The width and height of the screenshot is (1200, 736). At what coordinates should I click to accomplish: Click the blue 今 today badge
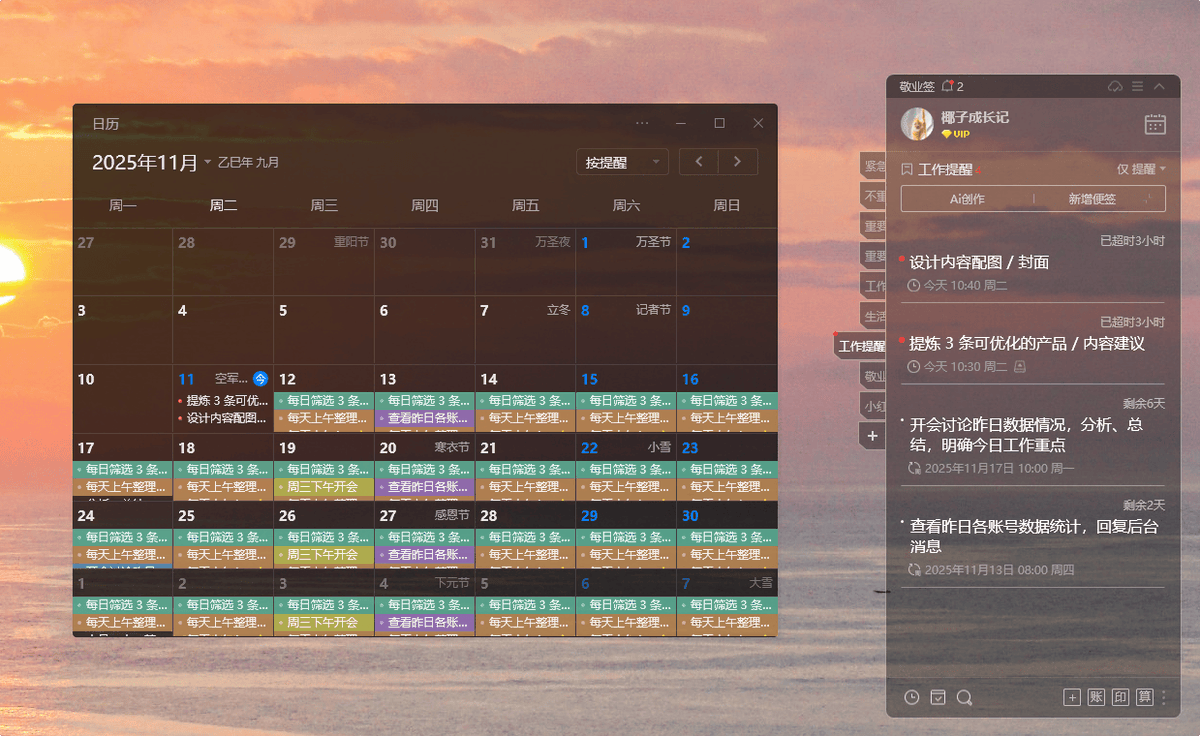point(260,379)
